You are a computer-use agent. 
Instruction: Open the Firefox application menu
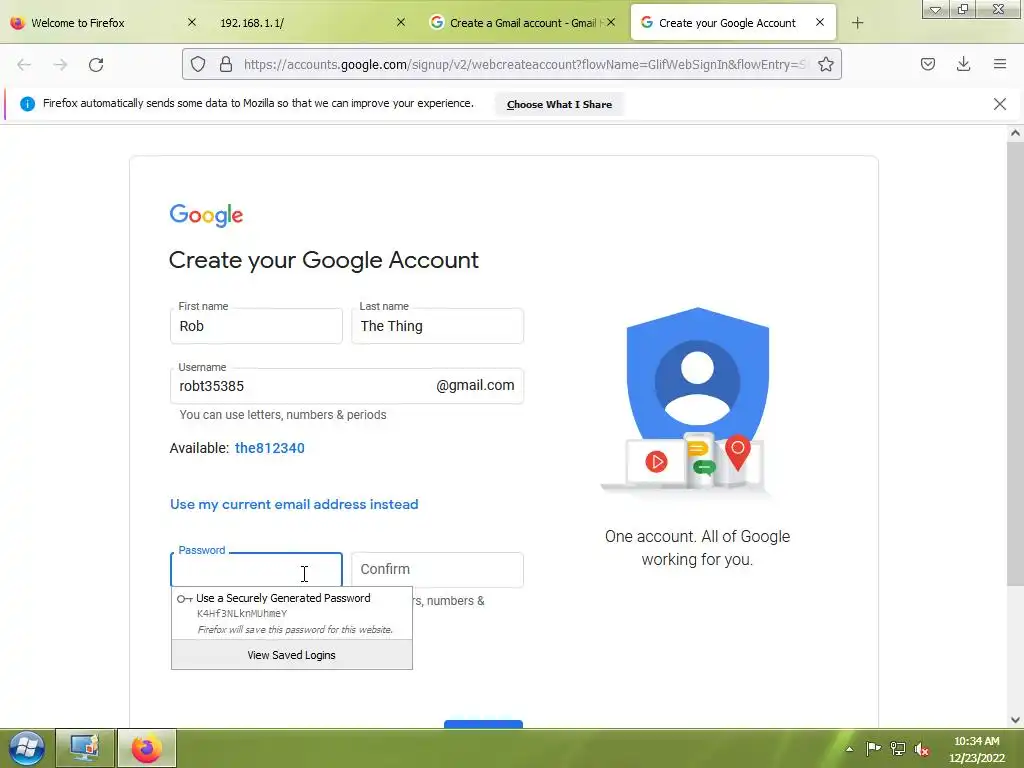[999, 64]
